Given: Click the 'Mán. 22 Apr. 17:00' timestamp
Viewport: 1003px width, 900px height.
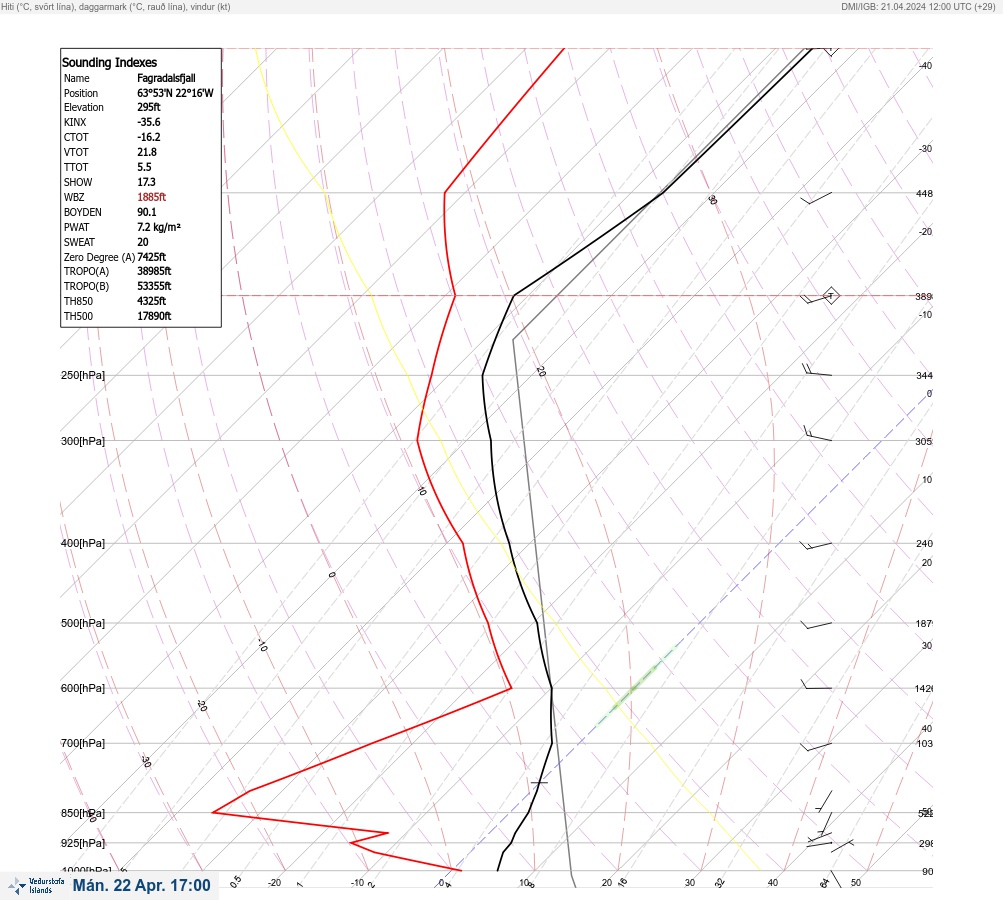Looking at the screenshot, I should coord(141,885).
